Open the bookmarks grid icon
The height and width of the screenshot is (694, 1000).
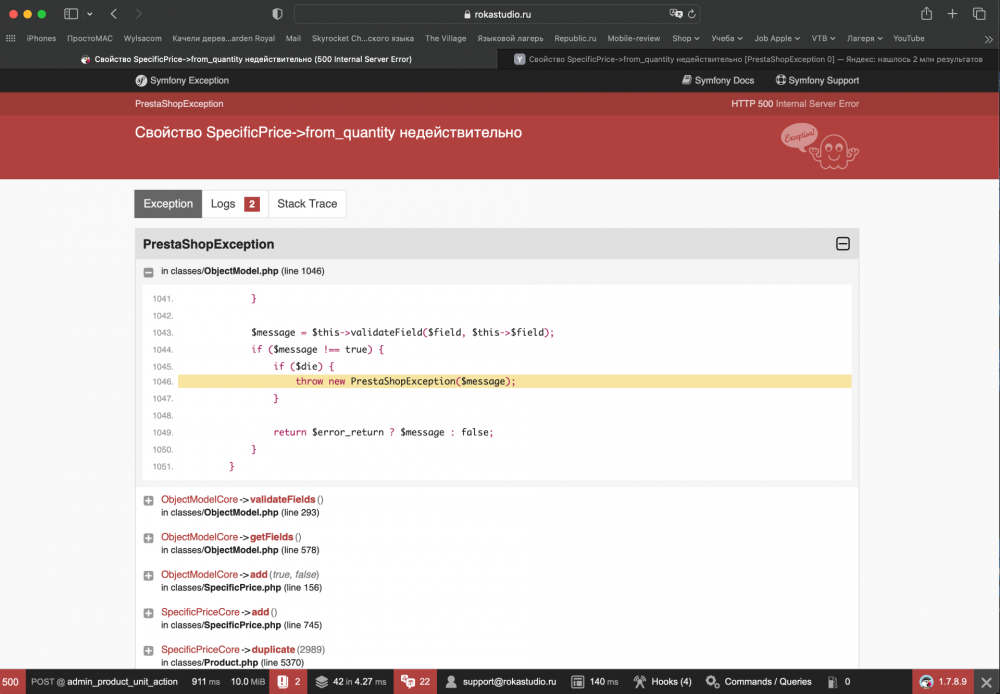(x=11, y=38)
